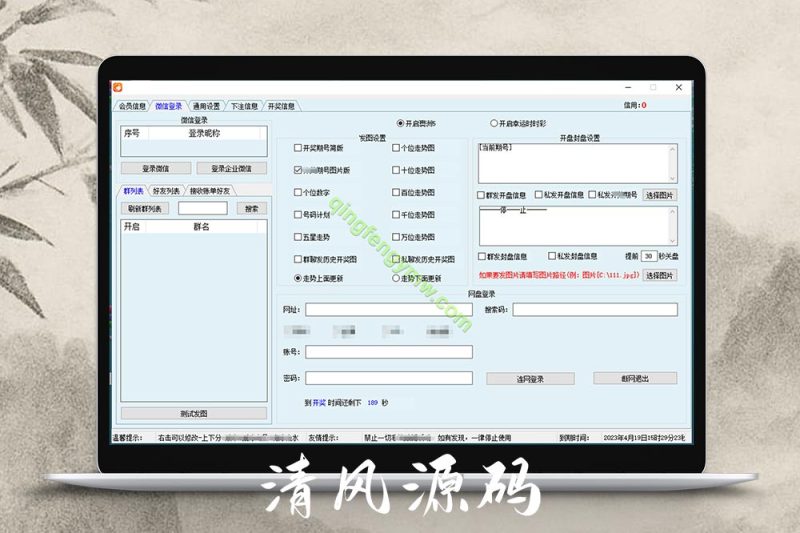Select the 开启幸运时时彩 radio button
The width and height of the screenshot is (800, 533).
click(x=494, y=123)
